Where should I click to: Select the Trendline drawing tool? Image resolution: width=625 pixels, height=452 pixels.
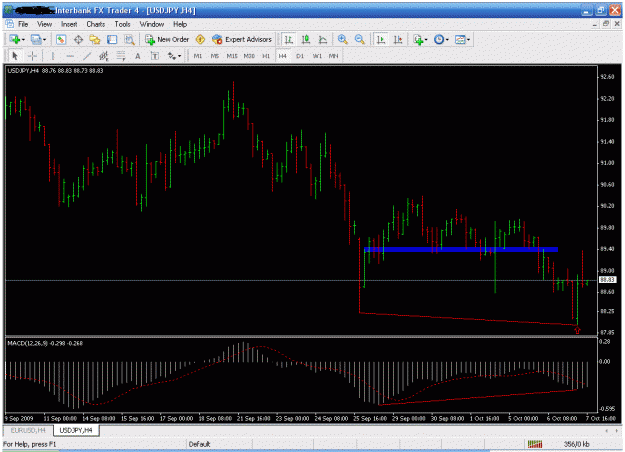(87, 56)
